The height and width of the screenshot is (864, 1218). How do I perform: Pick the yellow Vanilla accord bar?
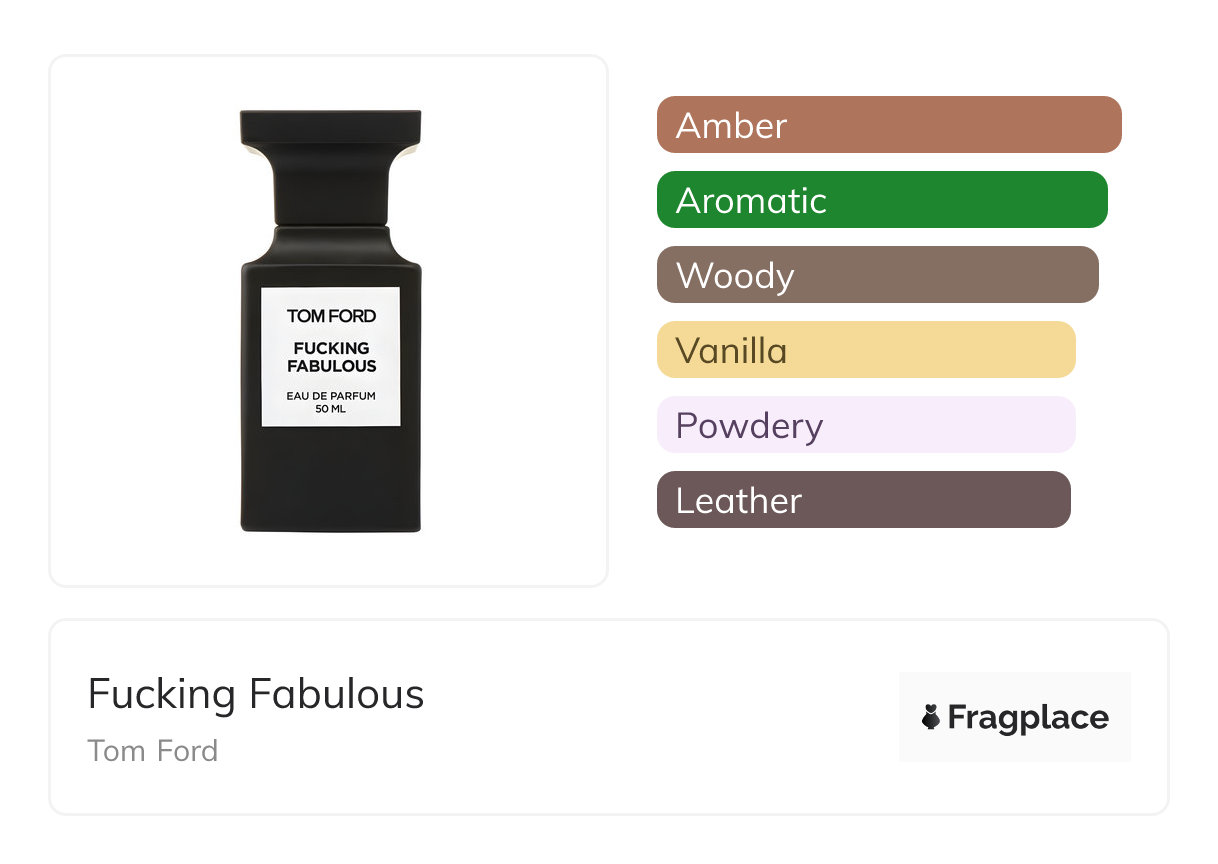tap(865, 350)
